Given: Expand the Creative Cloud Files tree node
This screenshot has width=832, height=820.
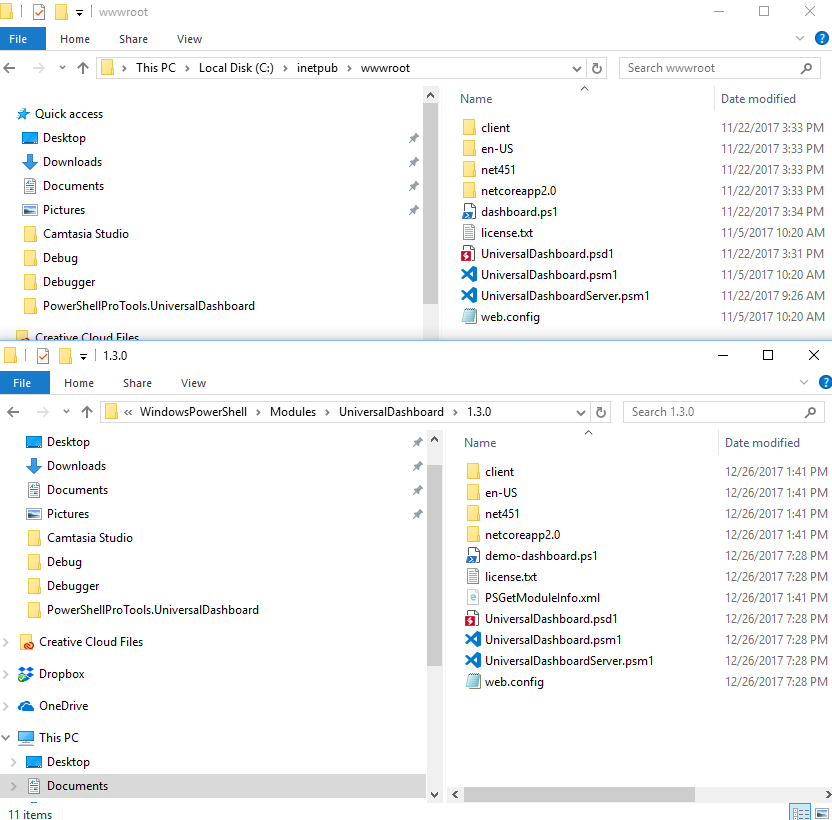Looking at the screenshot, I should tap(9, 642).
